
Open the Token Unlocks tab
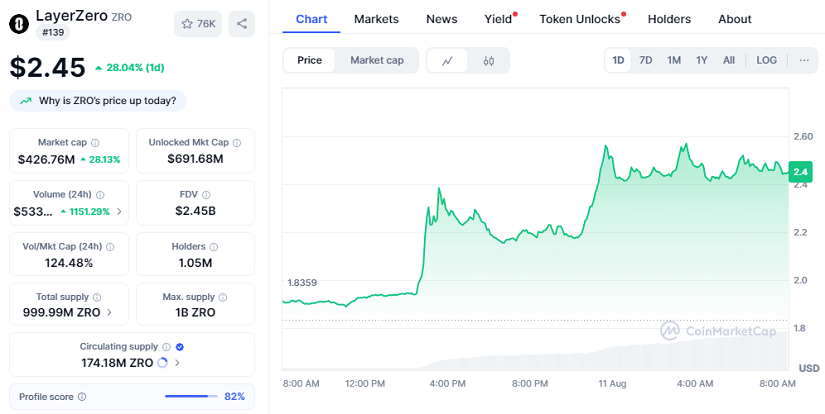[x=580, y=19]
